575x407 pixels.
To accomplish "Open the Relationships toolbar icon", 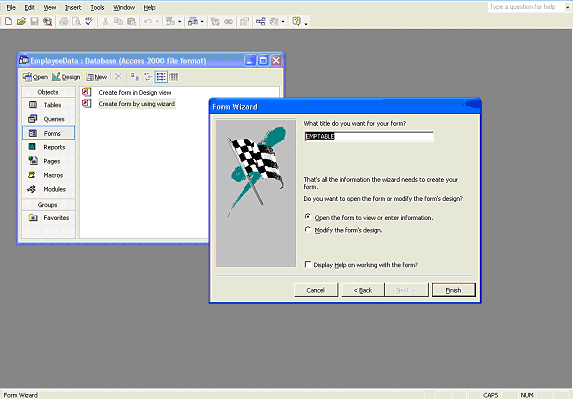I will pos(260,22).
